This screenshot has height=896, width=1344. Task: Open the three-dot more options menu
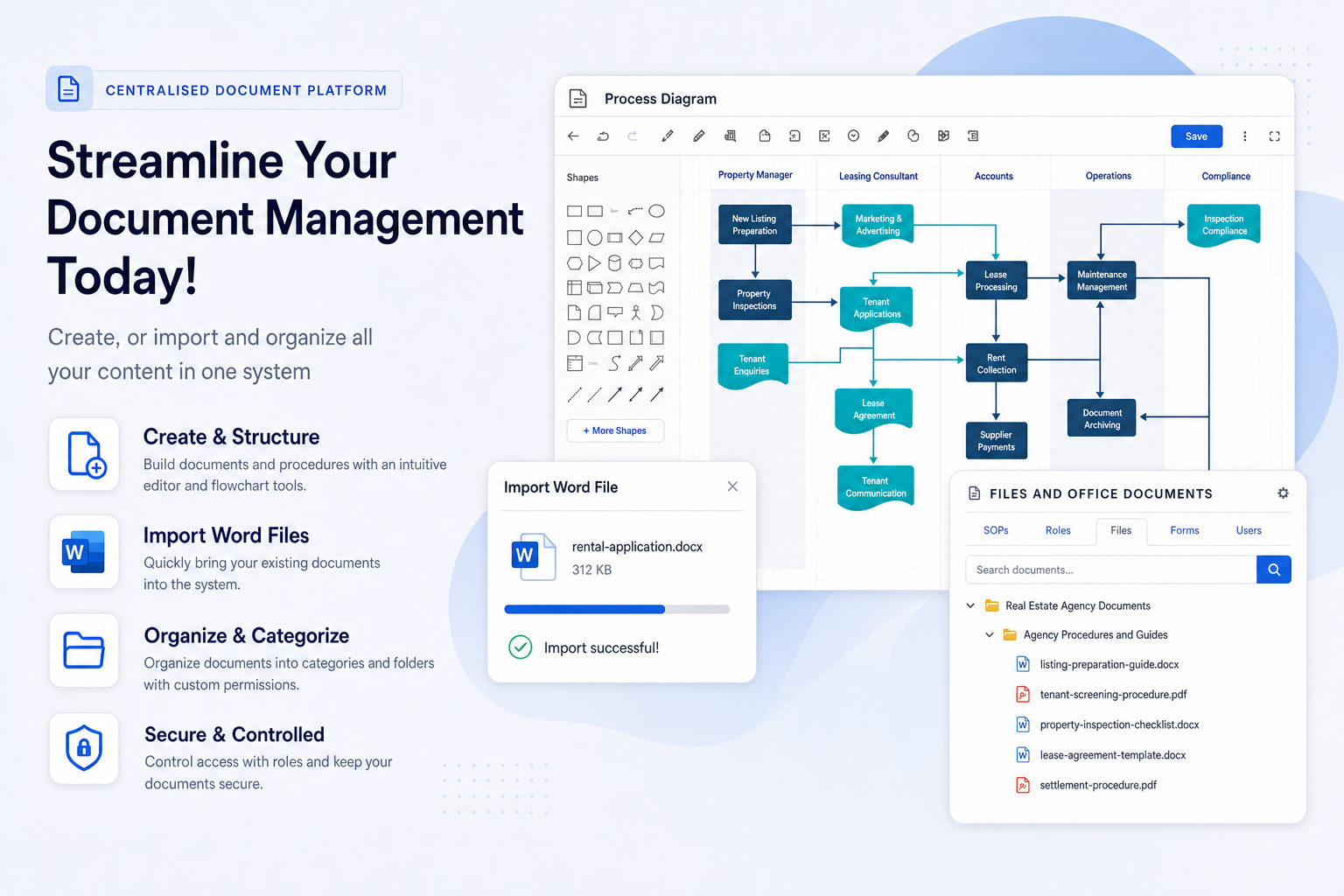(x=1244, y=136)
